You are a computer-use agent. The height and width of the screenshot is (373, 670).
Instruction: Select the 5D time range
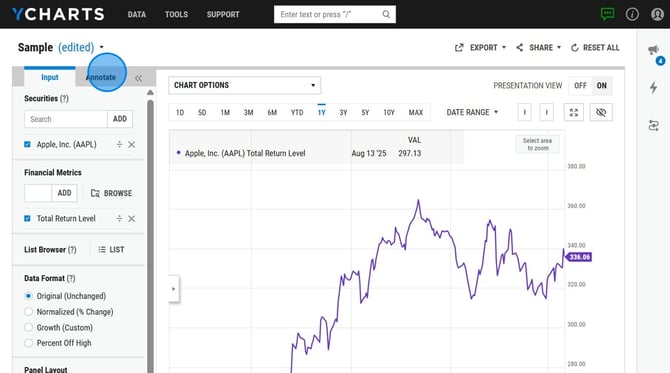coord(202,112)
